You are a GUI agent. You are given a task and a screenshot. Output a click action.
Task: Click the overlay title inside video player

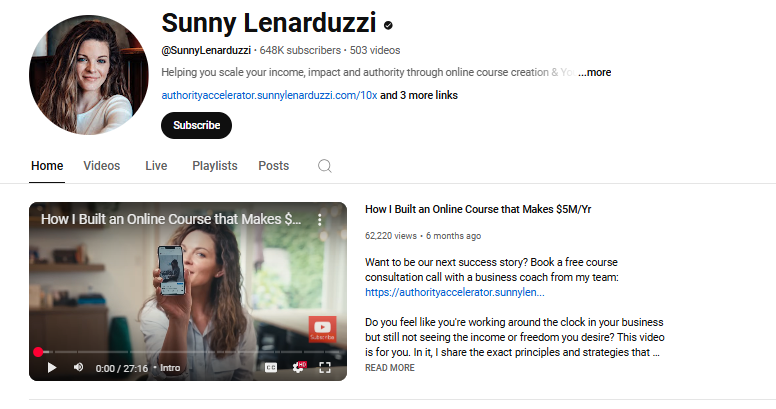coord(171,219)
